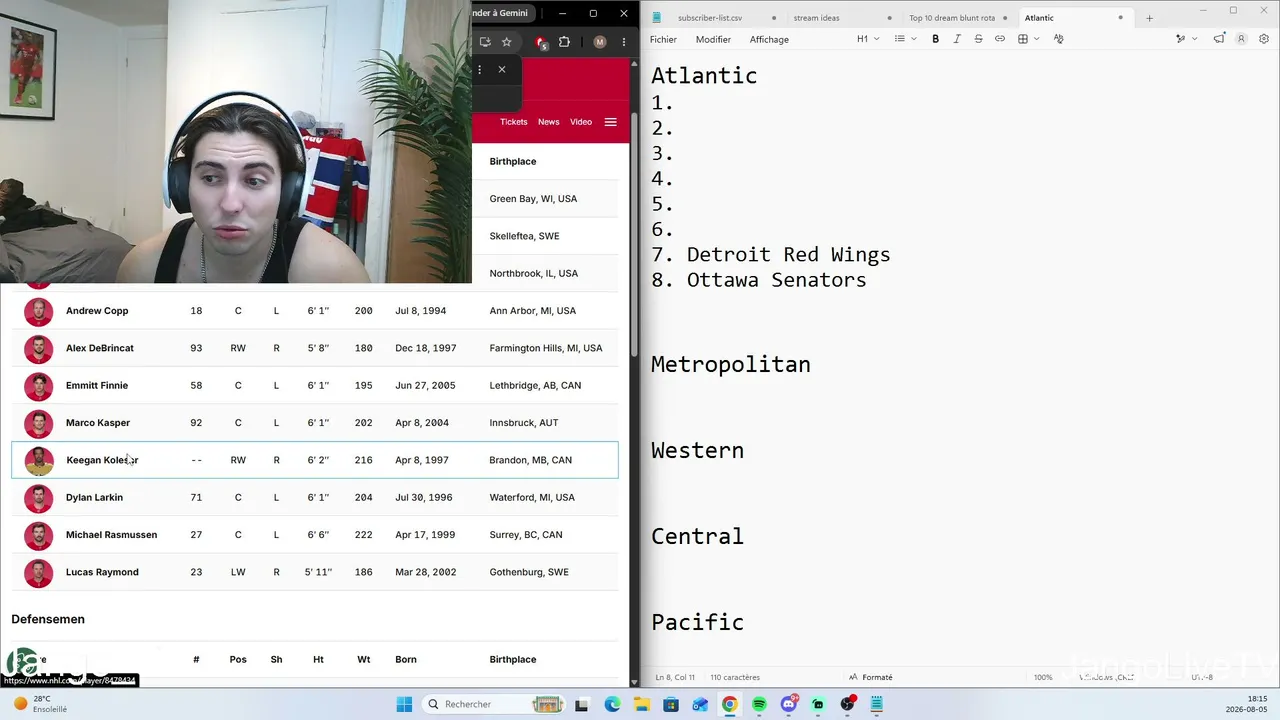Click the Tickets link on NHL site
The width and height of the screenshot is (1280, 720).
pyautogui.click(x=514, y=122)
